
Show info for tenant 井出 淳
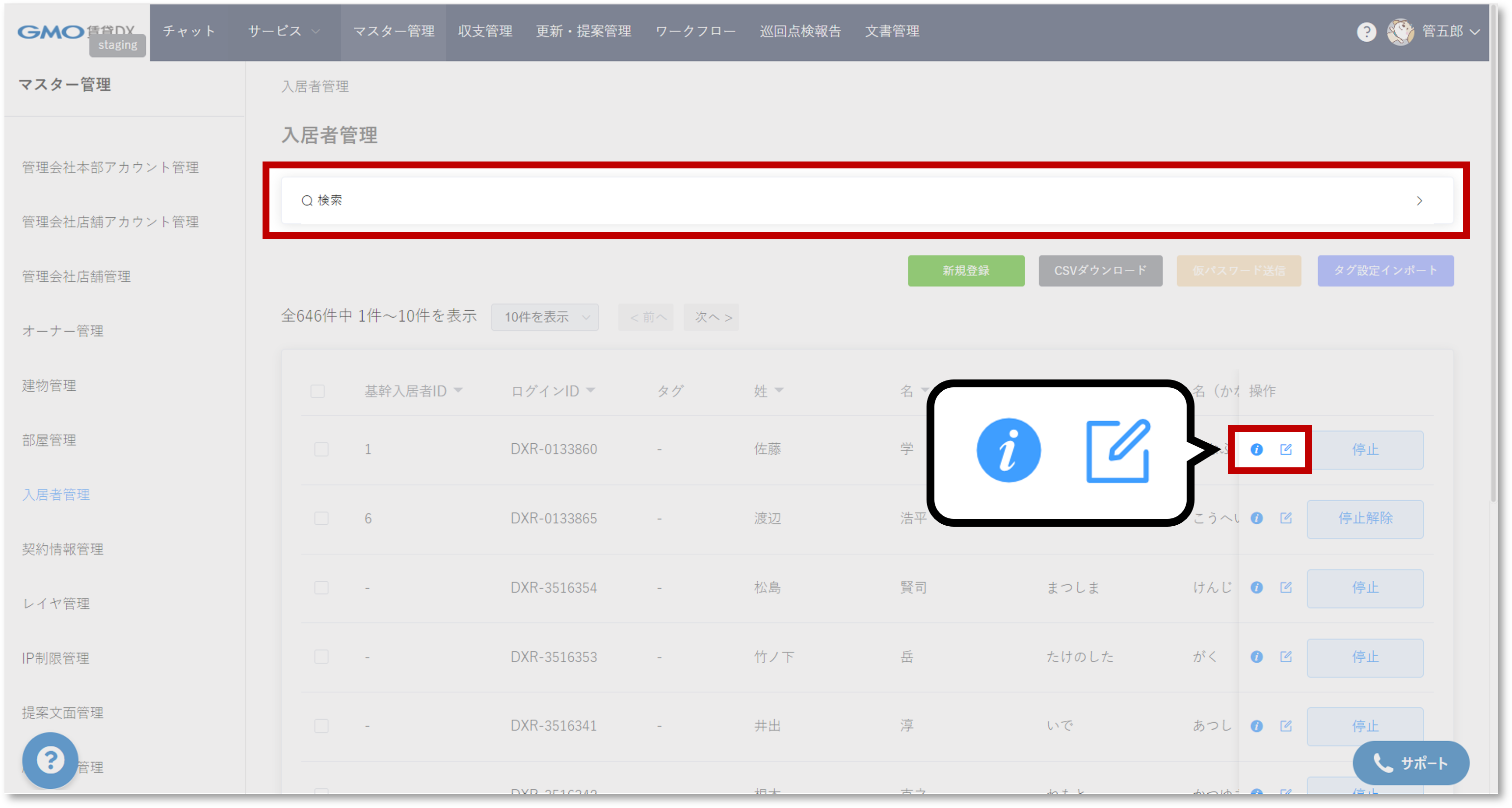pyautogui.click(x=1256, y=726)
